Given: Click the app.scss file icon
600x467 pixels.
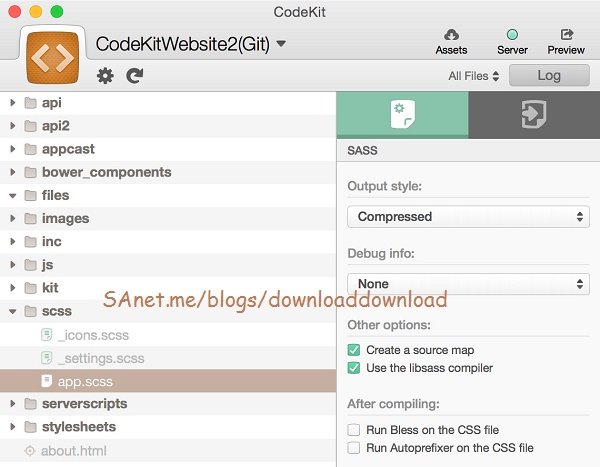Looking at the screenshot, I should click(x=46, y=381).
